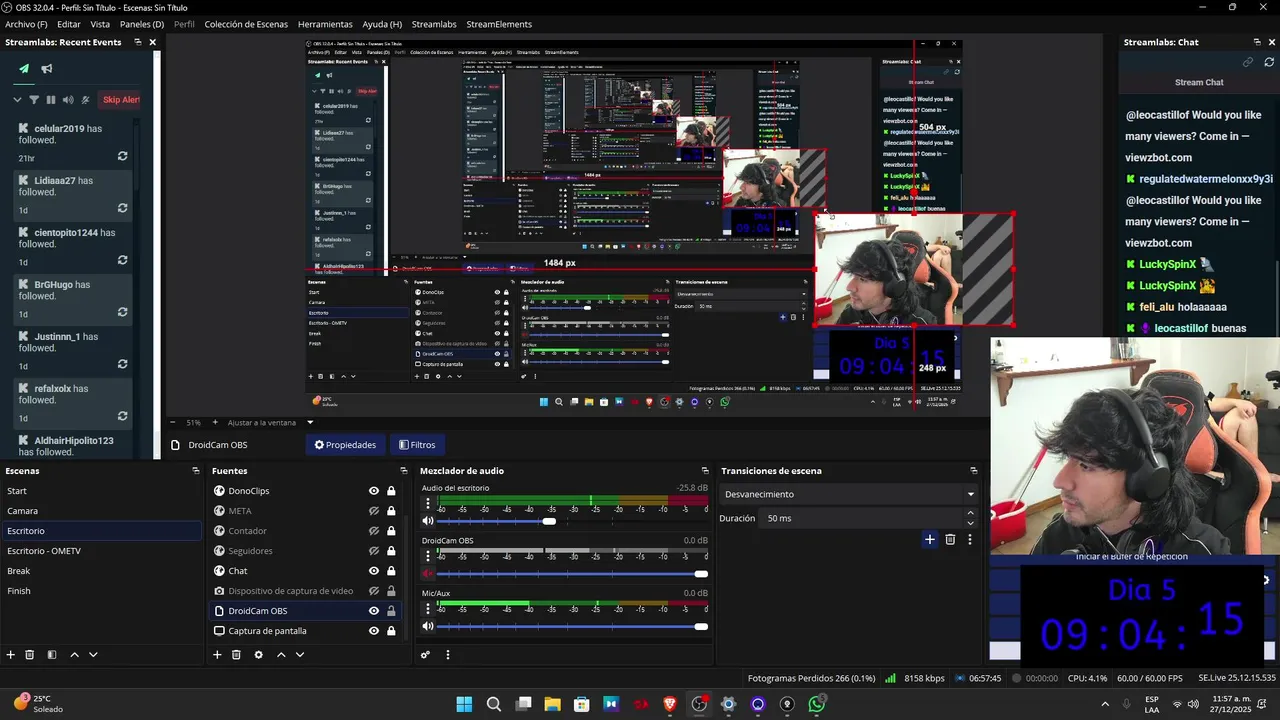Open the Desvanecimiento transition dropdown
Image resolution: width=1280 pixels, height=720 pixels.
pos(849,494)
